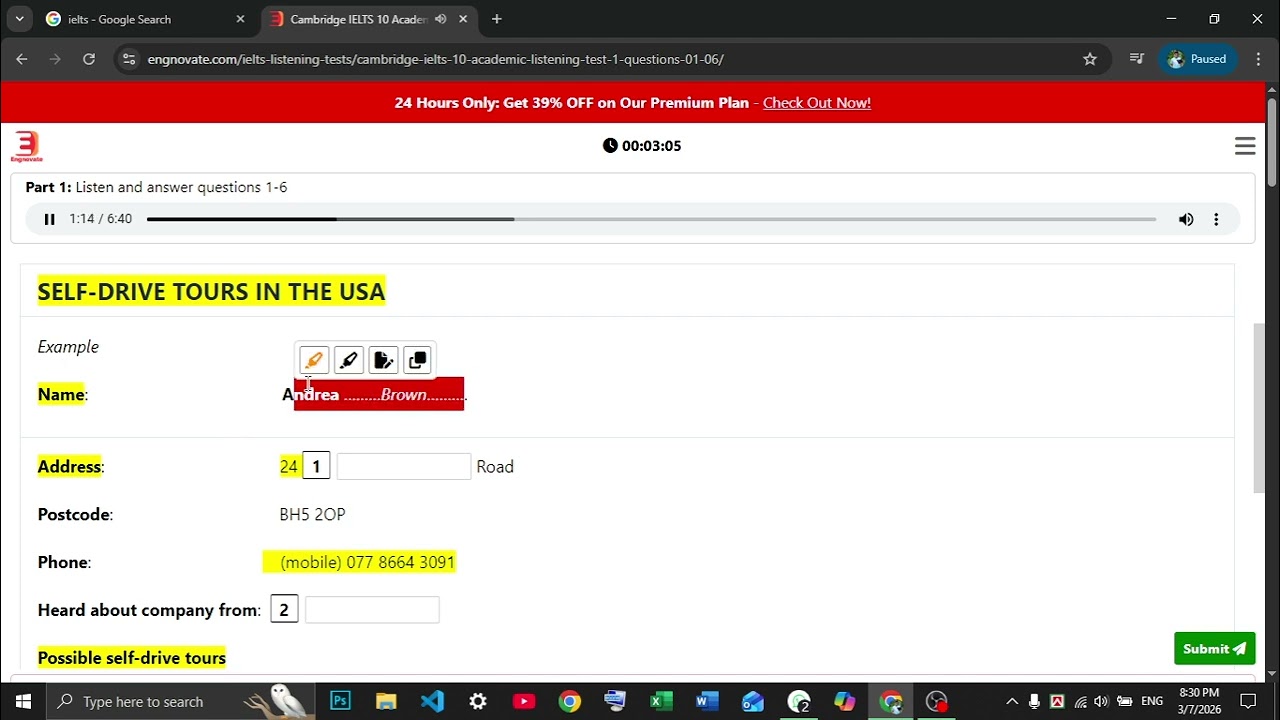The image size is (1280, 720).
Task: Open the notification center icon
Action: 1248,701
